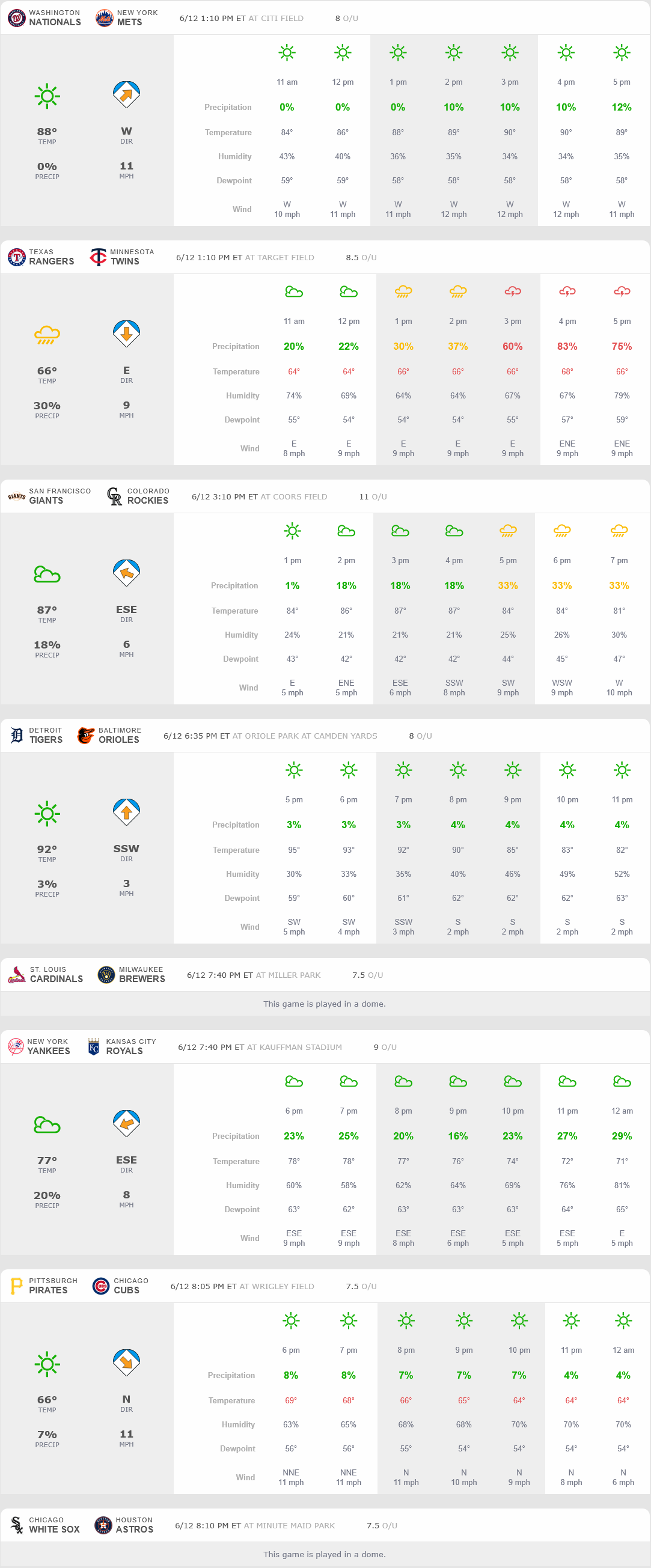
Task: Click the 83% precipitation at 4 pm
Action: (566, 346)
